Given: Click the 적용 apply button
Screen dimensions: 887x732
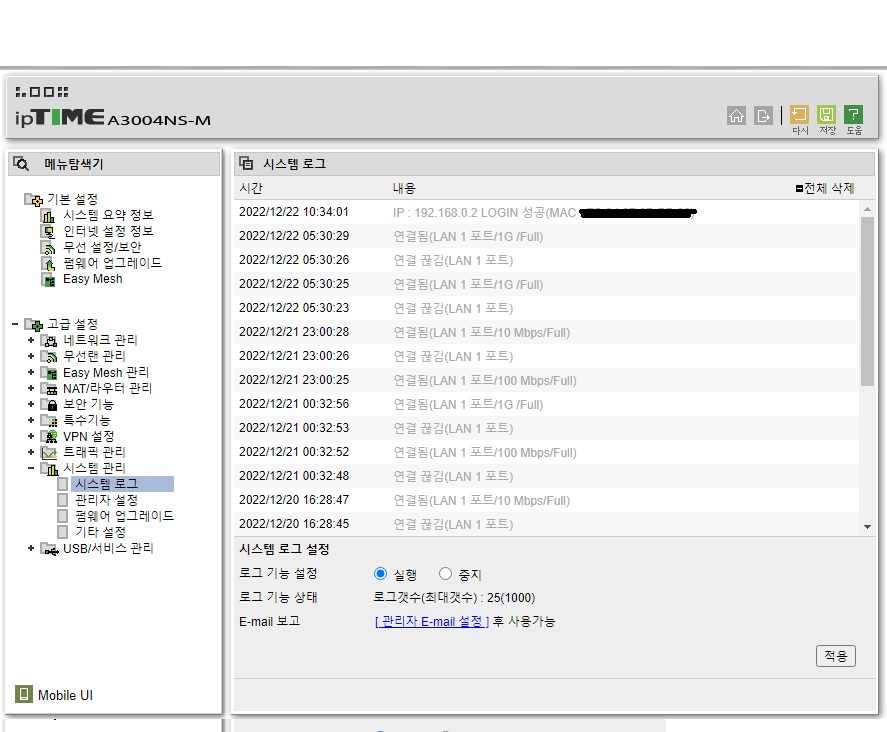Looking at the screenshot, I should (x=836, y=656).
